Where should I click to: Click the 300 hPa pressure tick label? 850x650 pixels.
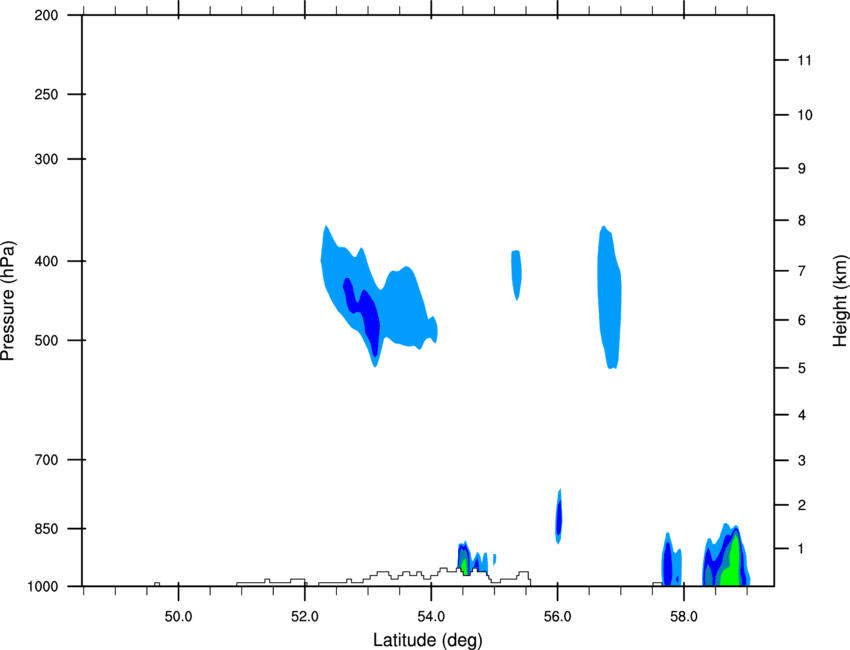46,159
